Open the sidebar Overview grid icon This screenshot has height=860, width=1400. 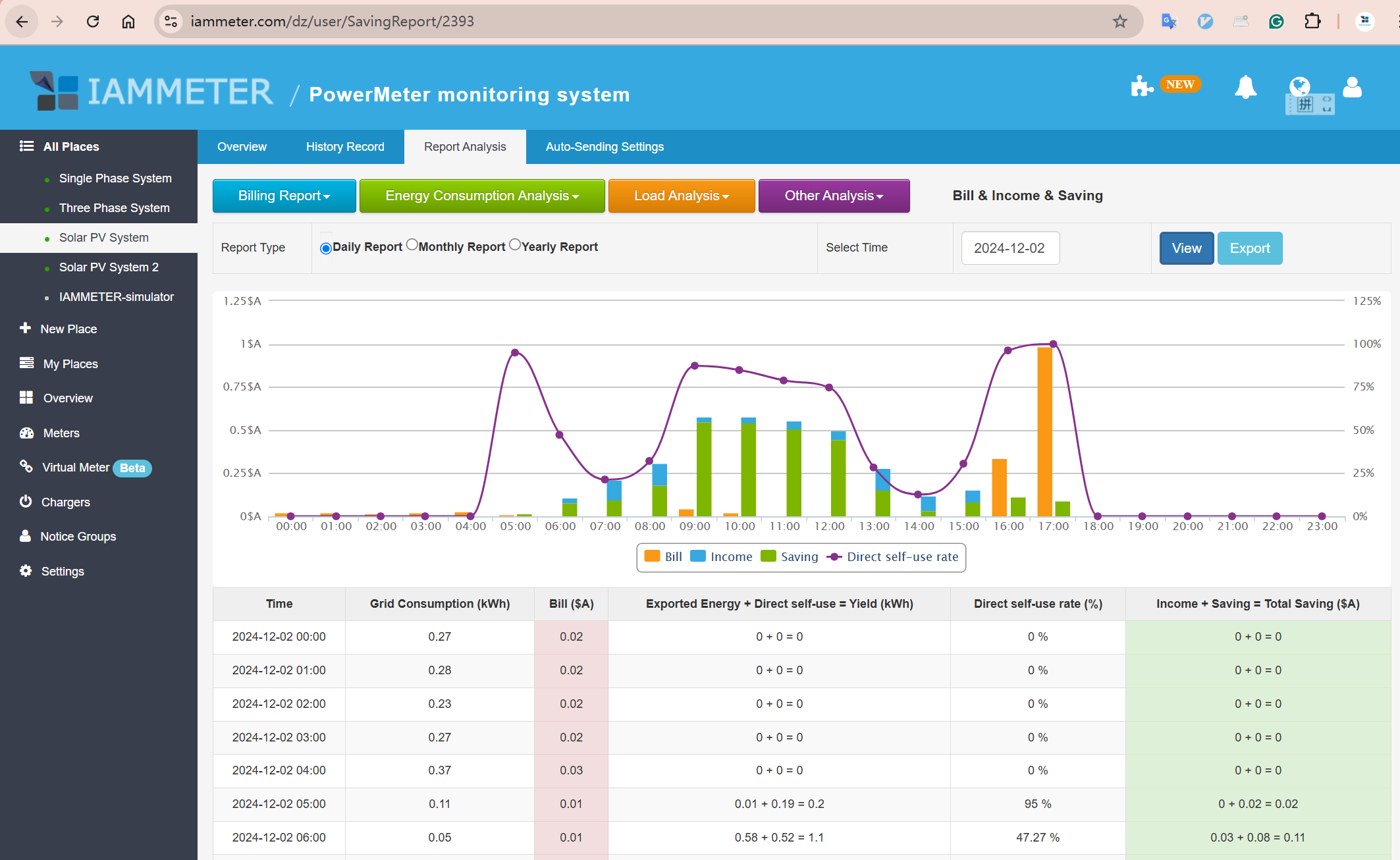(x=26, y=398)
